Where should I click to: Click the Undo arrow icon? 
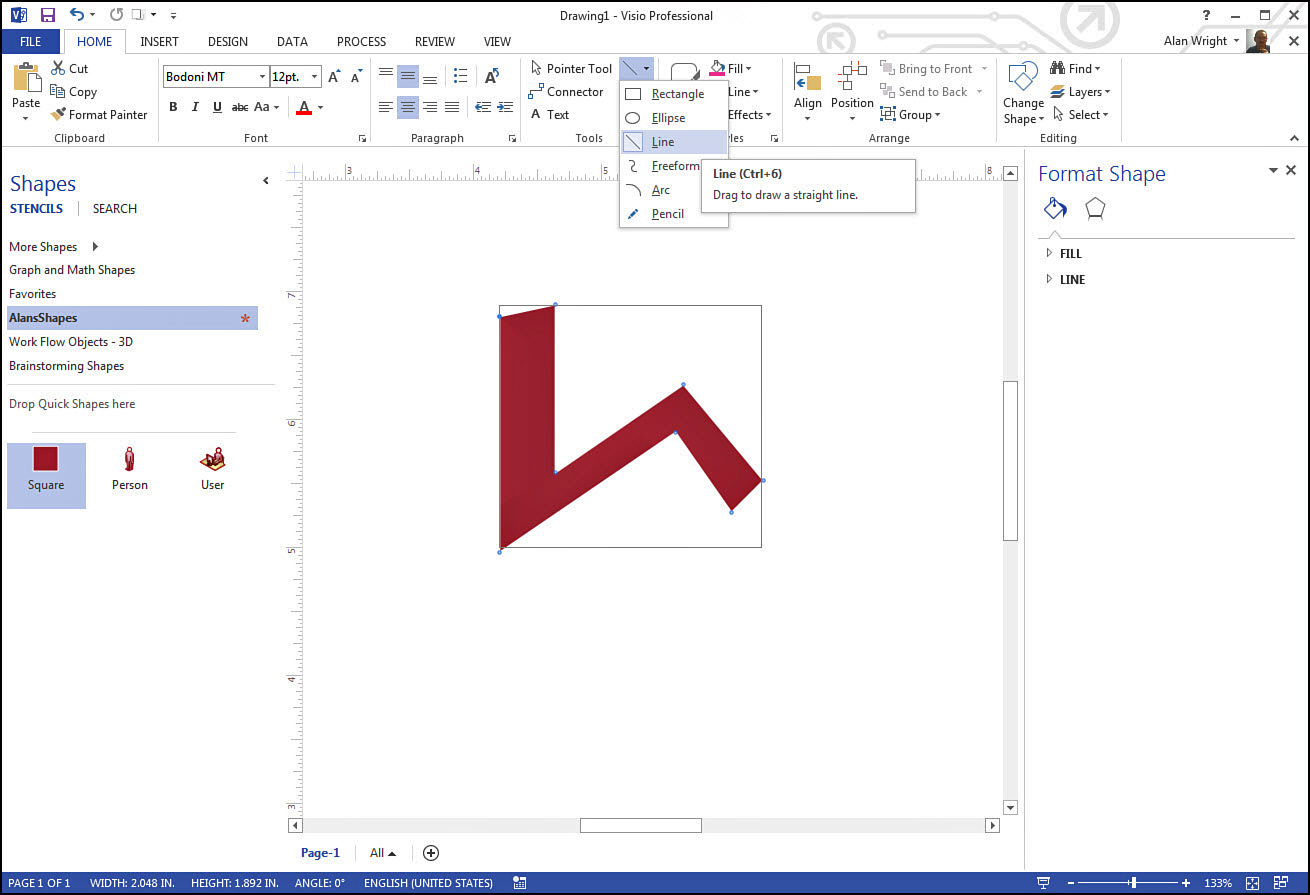[77, 15]
